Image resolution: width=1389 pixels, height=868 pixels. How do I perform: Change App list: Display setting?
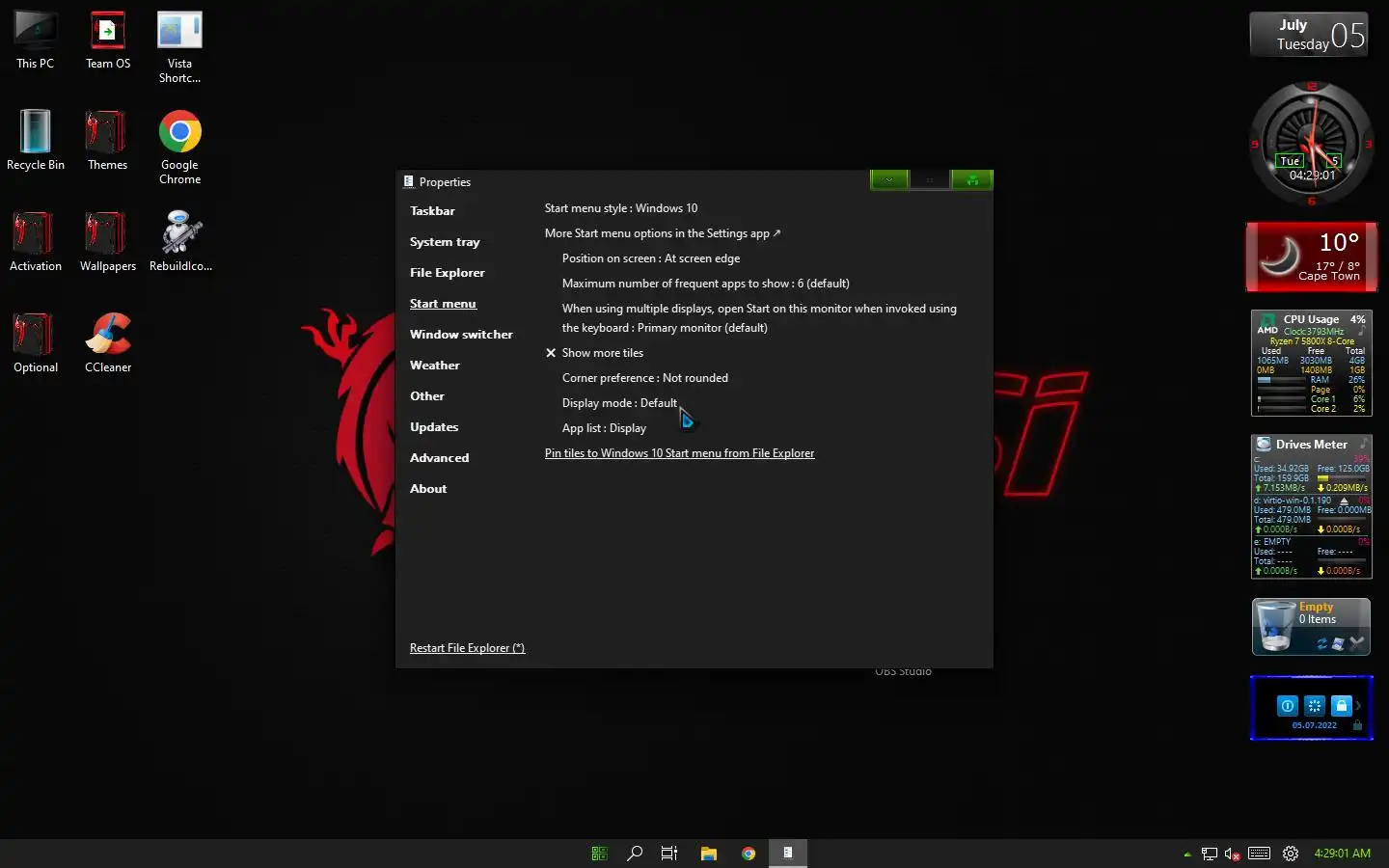(x=604, y=428)
